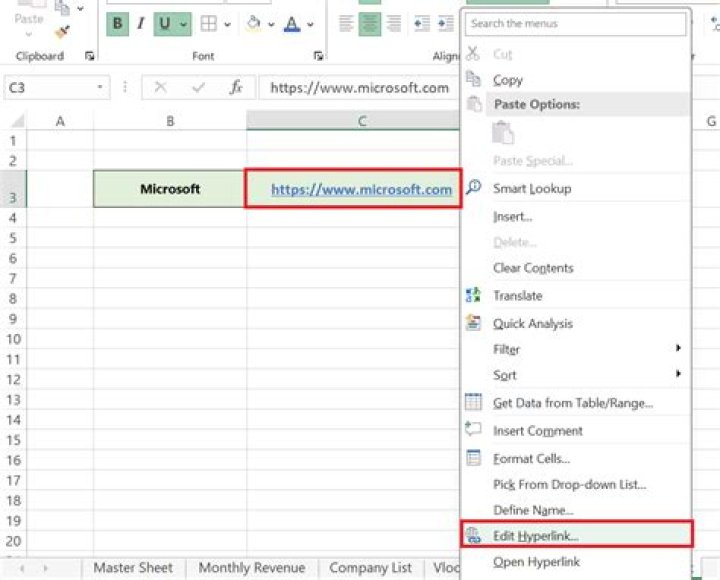Click the formula bar Enter checkmark icon
Viewport: 720px width, 580px height.
coord(198,87)
